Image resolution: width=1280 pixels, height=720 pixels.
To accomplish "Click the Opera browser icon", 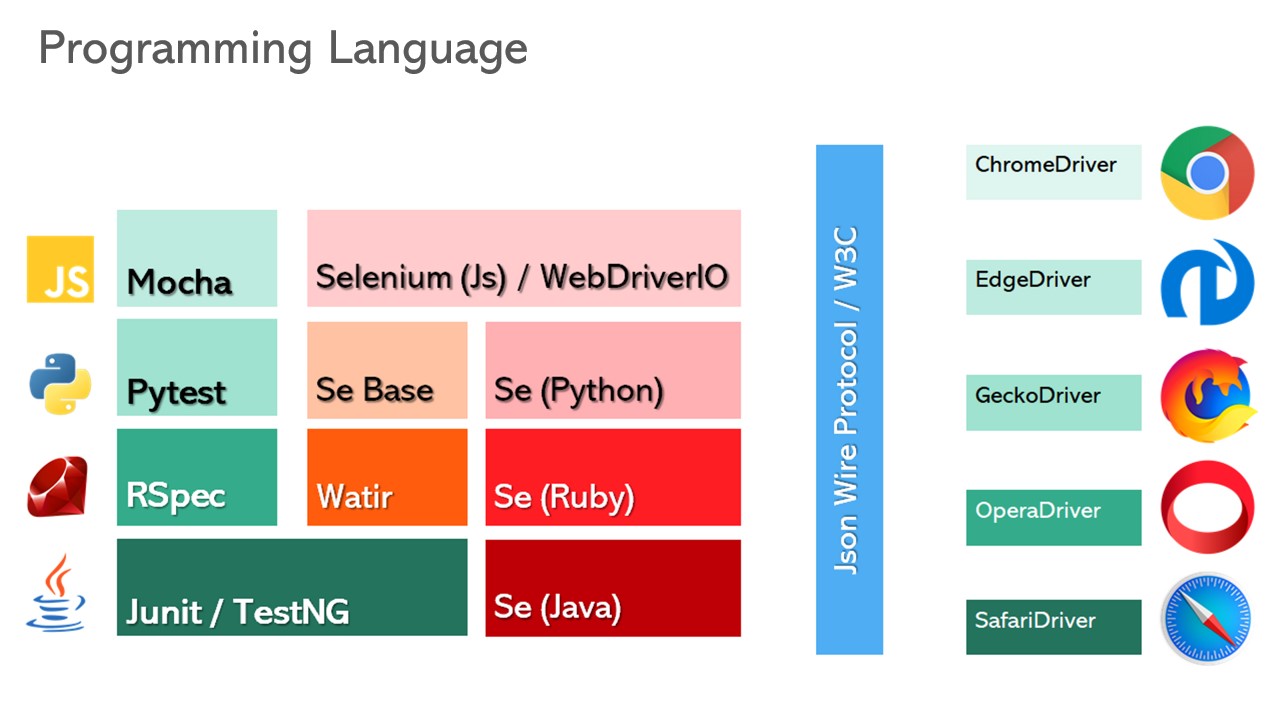I will [1207, 507].
